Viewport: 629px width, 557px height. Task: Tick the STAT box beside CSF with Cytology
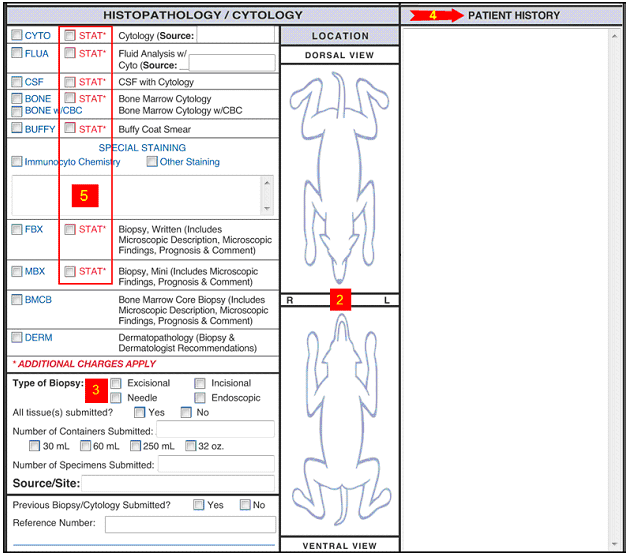click(70, 82)
